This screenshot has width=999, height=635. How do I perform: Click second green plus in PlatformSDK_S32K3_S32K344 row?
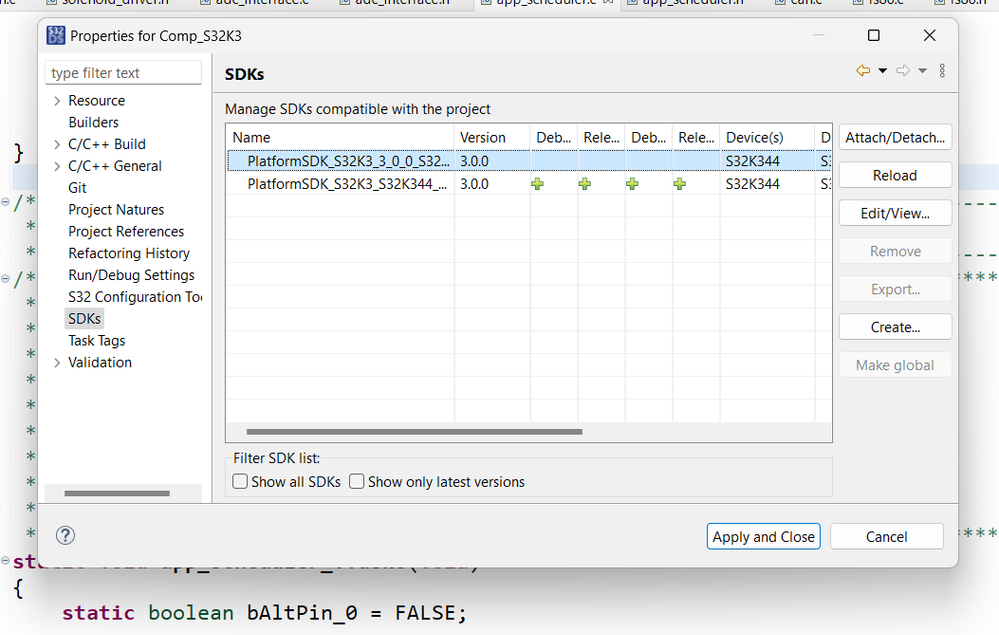pos(584,184)
